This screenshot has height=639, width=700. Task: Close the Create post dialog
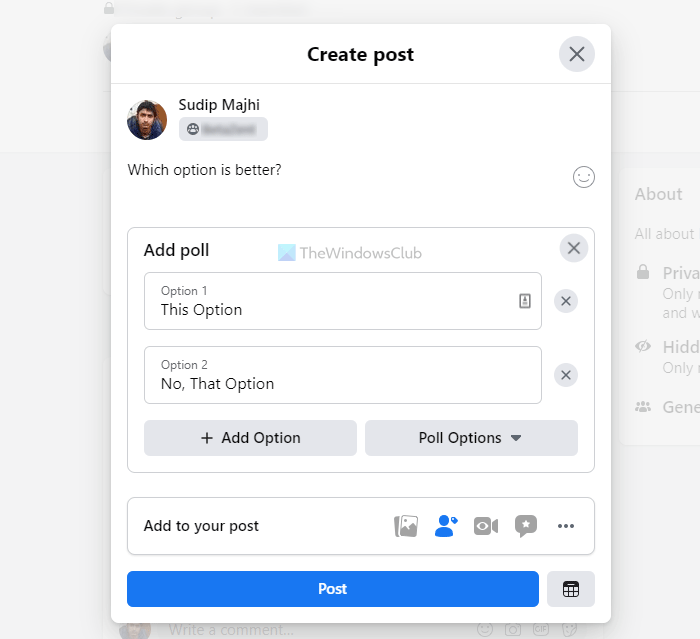[577, 54]
